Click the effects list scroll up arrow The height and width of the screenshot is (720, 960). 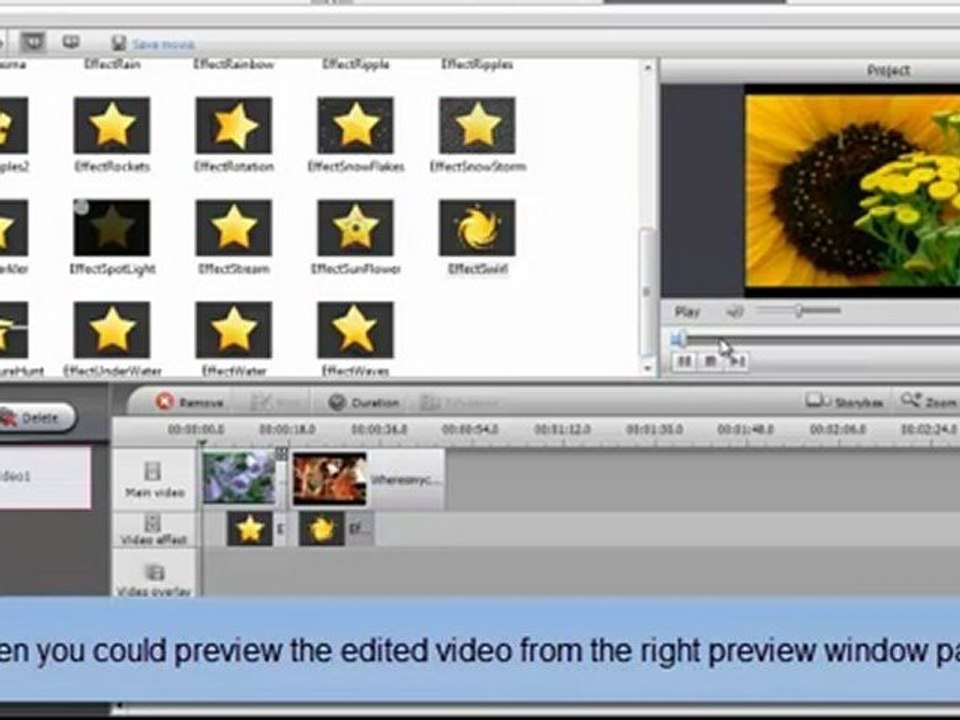pyautogui.click(x=647, y=67)
